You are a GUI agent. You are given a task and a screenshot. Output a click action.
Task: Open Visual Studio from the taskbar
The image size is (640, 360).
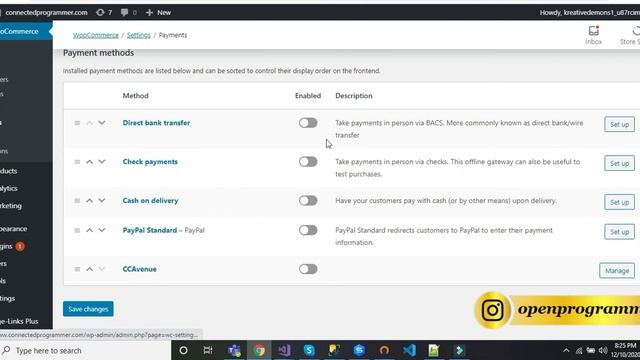click(x=284, y=350)
